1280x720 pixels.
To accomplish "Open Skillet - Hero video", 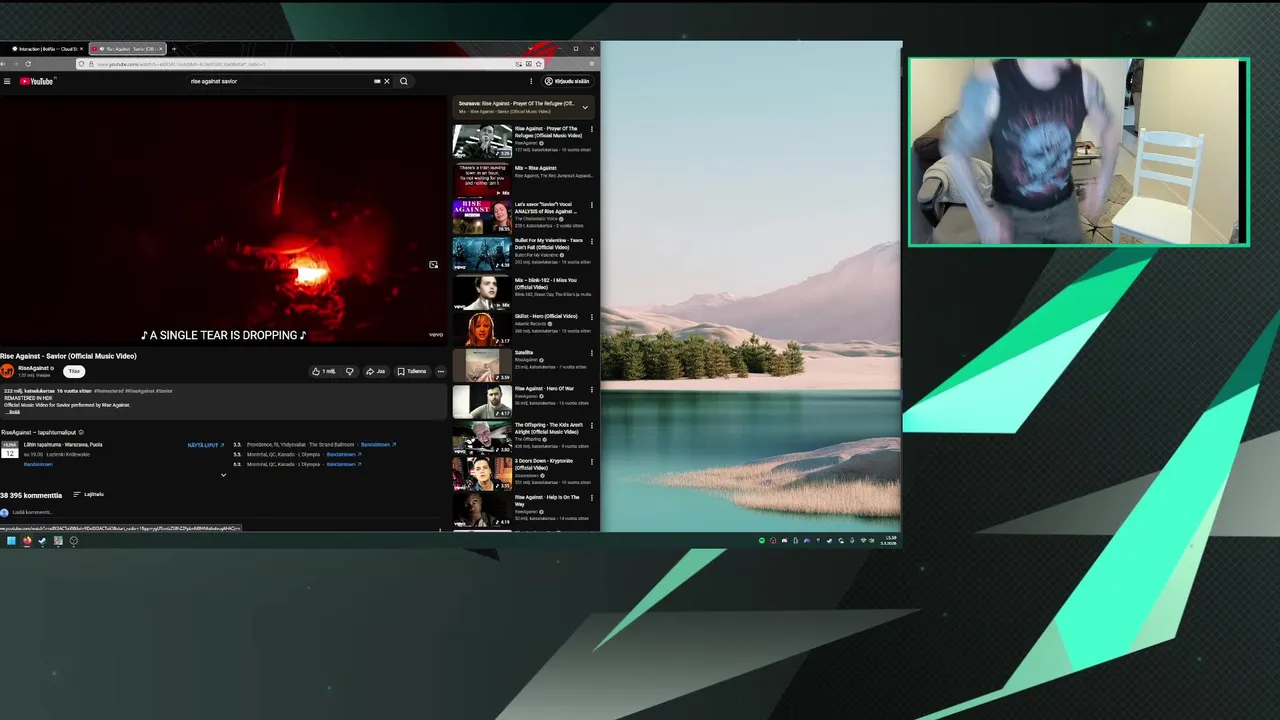I will [x=482, y=329].
